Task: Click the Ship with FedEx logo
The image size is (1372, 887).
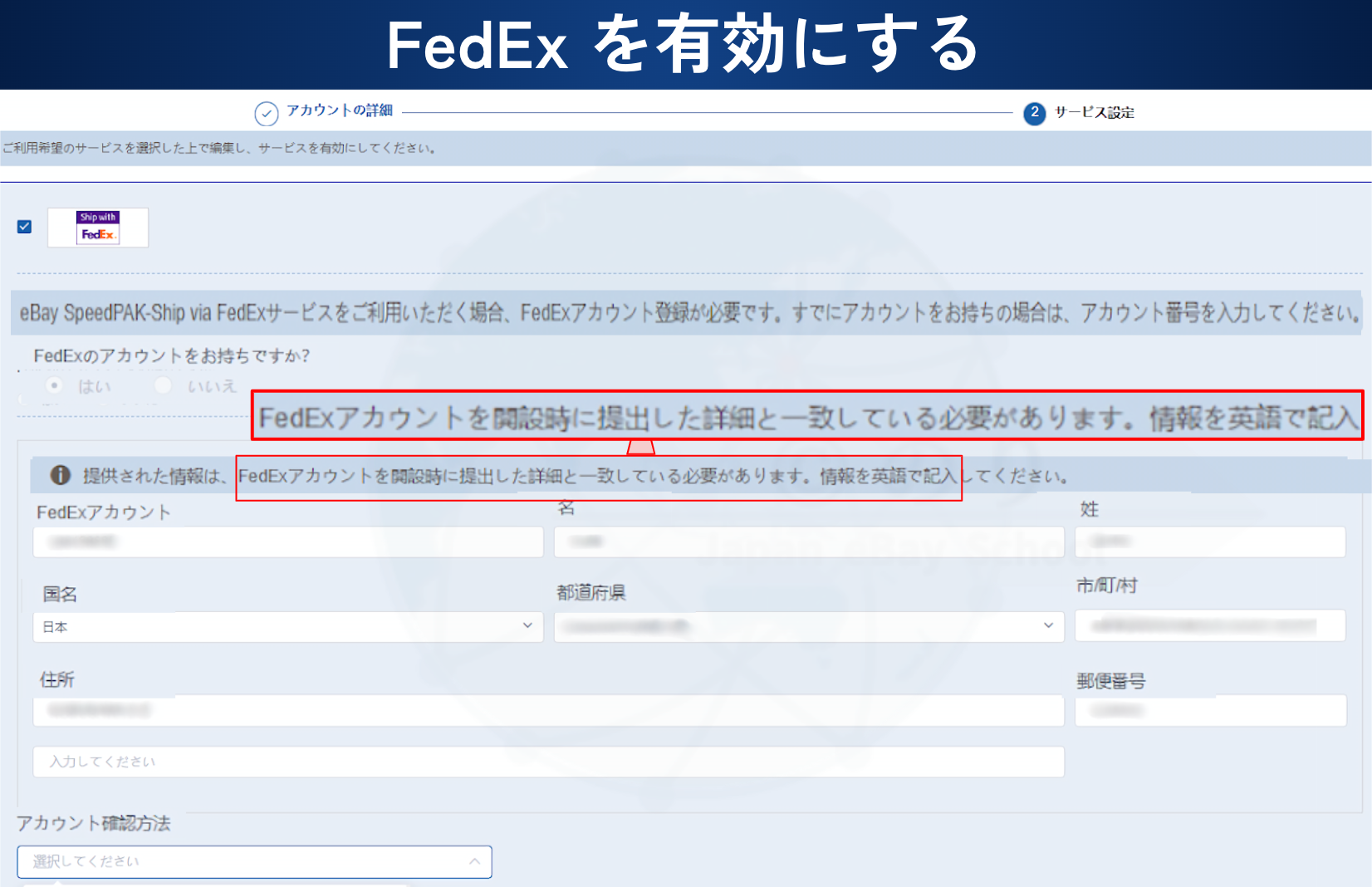Action: pyautogui.click(x=98, y=228)
